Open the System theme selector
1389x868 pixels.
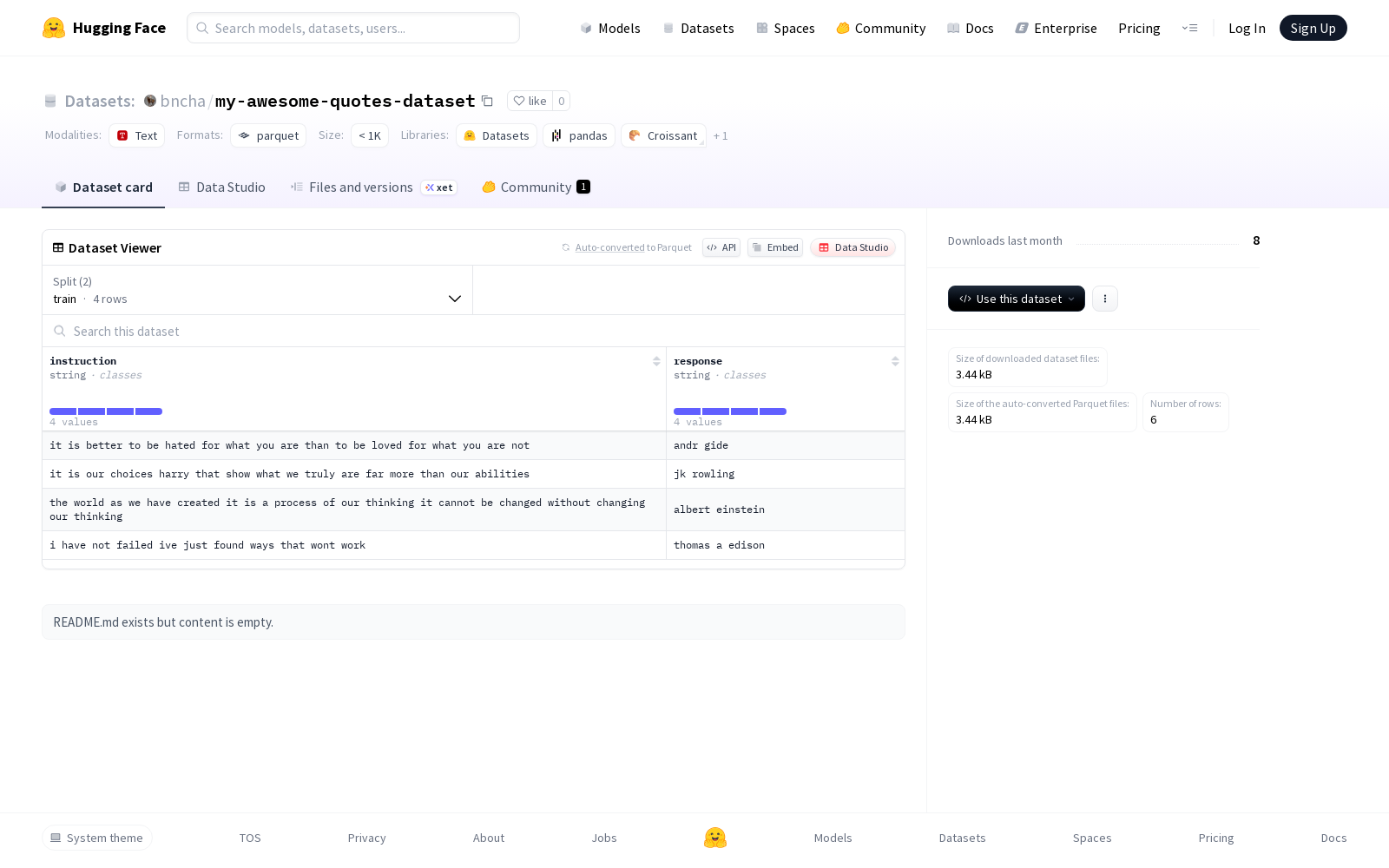pyautogui.click(x=97, y=838)
